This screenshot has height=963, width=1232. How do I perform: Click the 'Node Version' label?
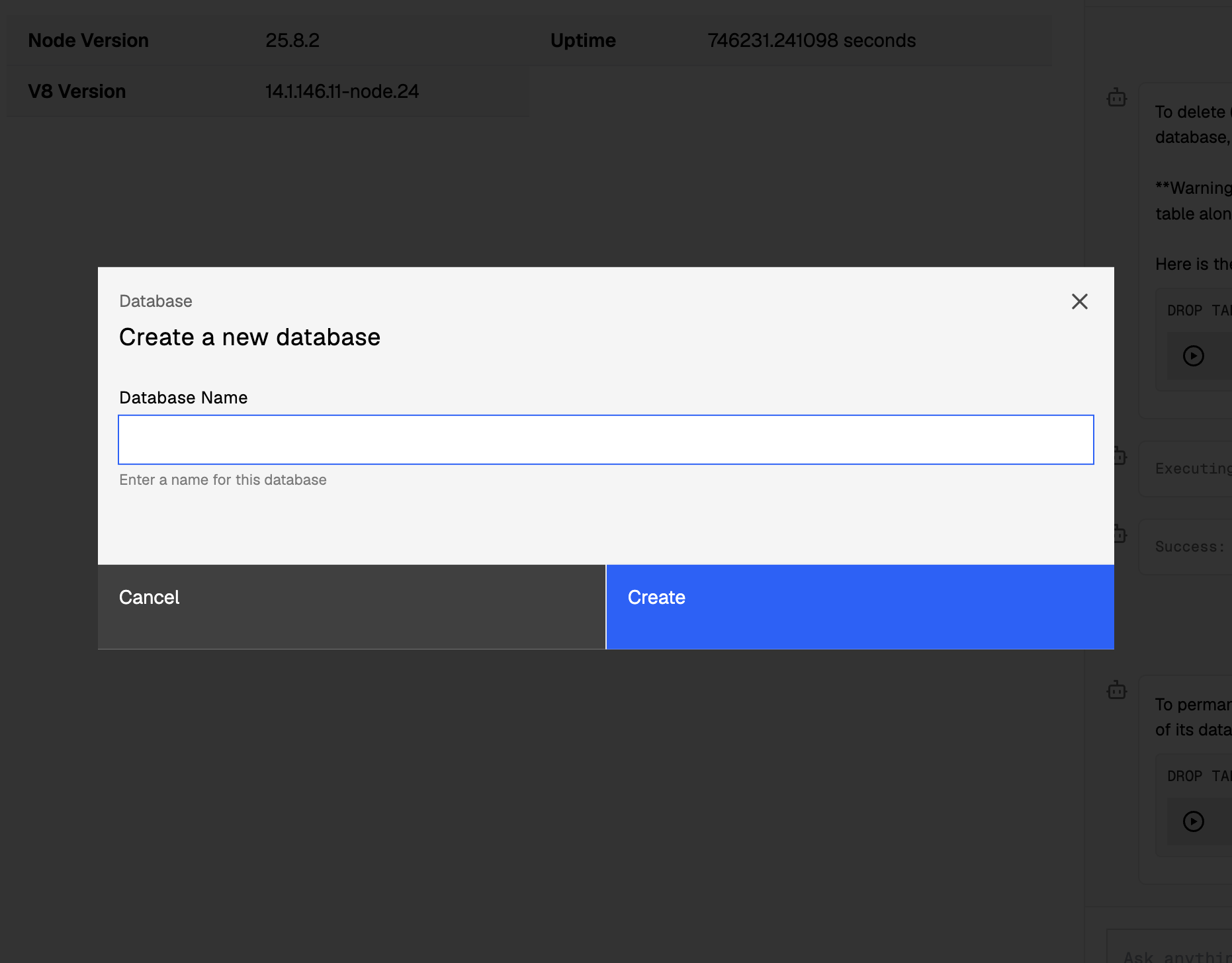88,40
